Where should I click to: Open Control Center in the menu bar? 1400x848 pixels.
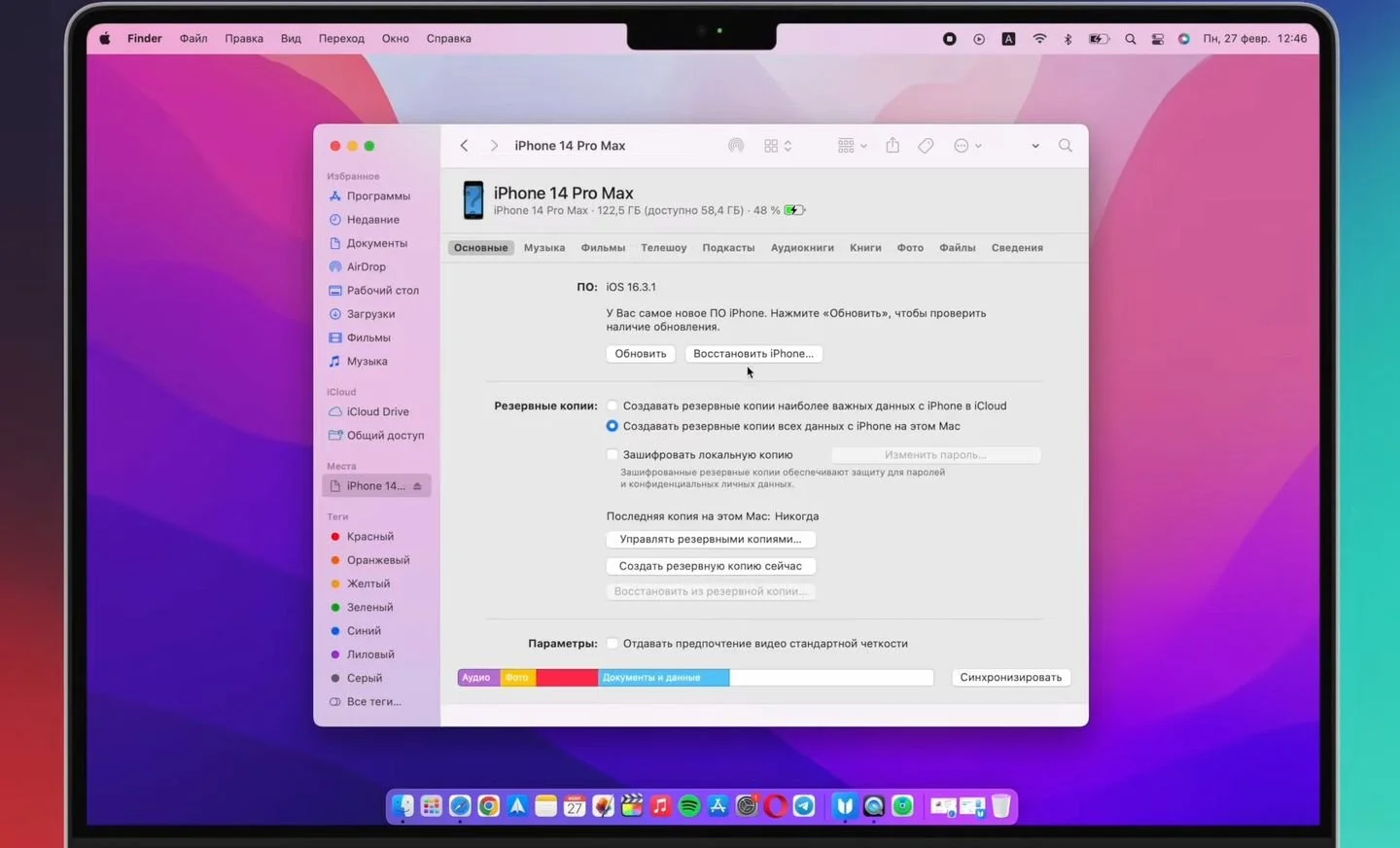1157,39
